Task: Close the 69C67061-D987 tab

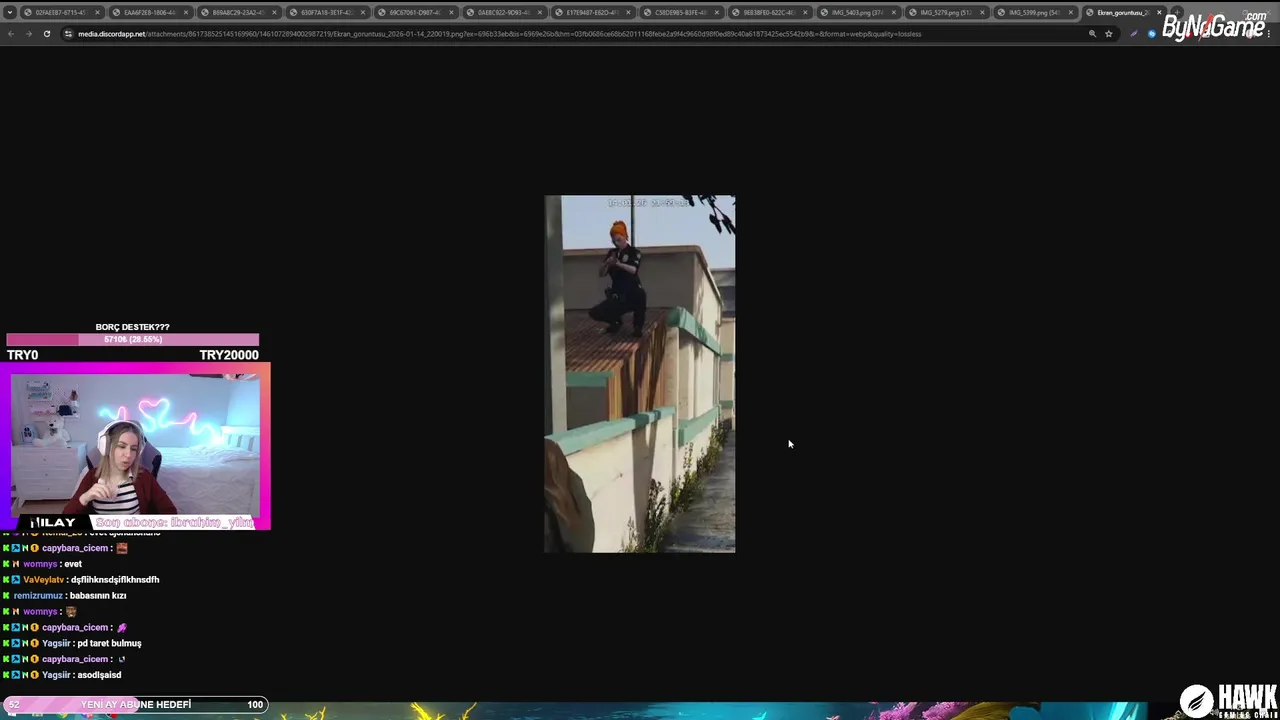Action: tap(451, 13)
